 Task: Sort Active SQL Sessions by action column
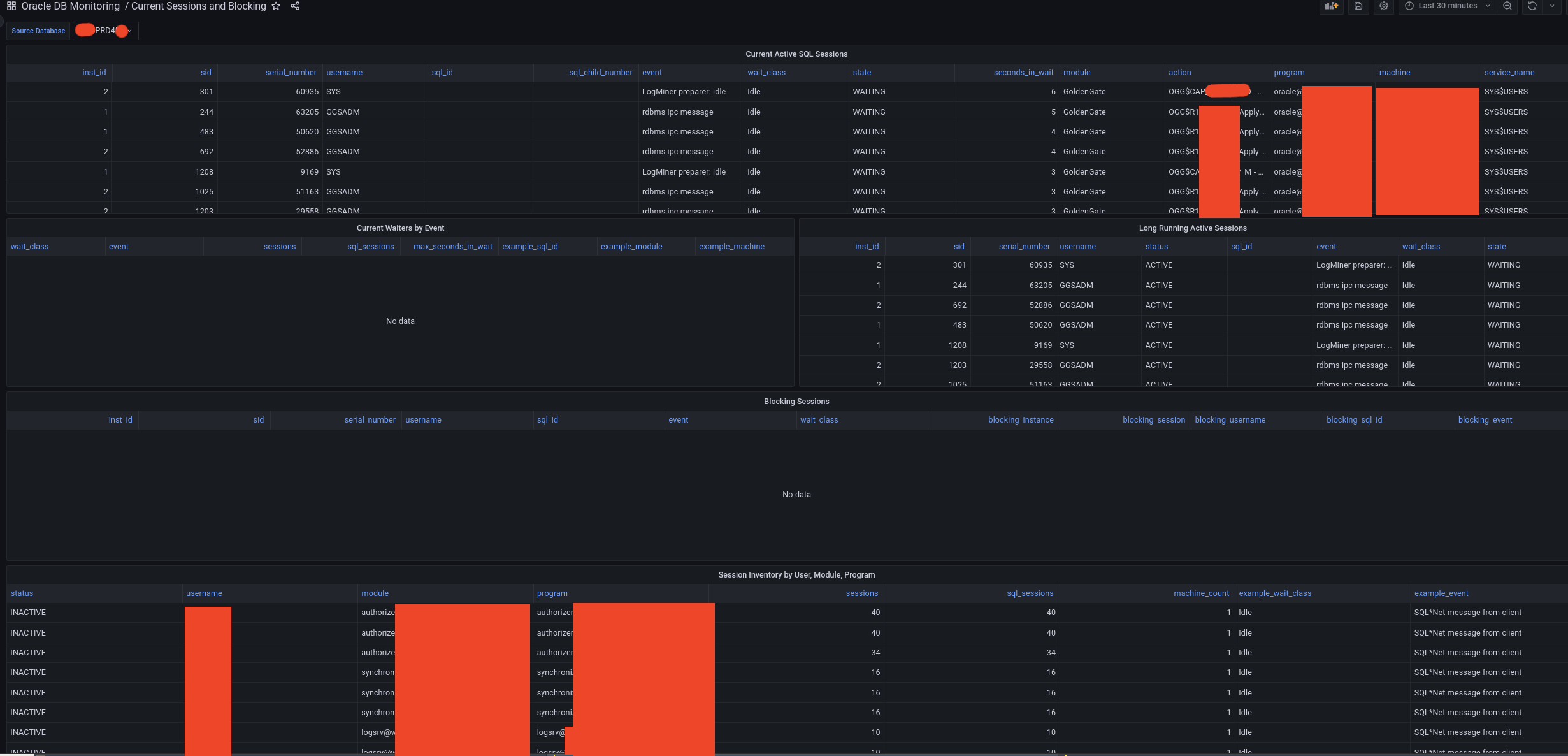pyautogui.click(x=1179, y=73)
